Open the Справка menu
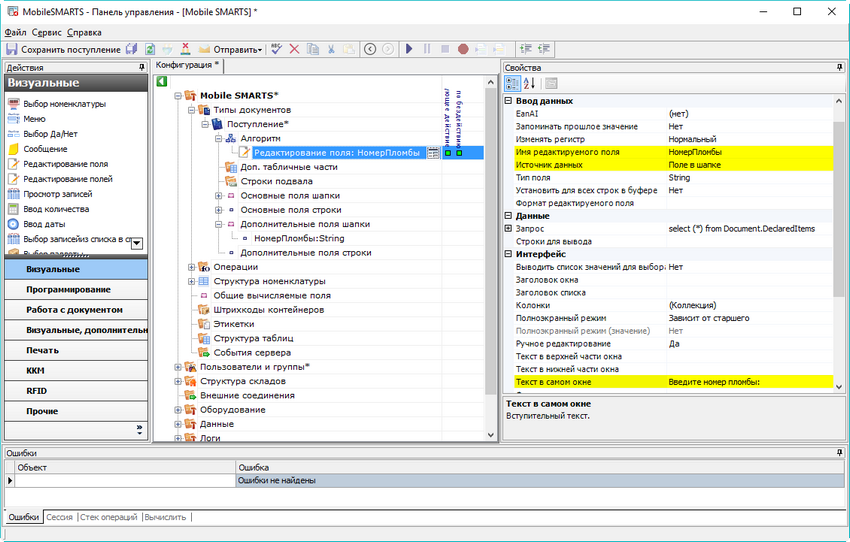The height and width of the screenshot is (542, 850). click(84, 33)
